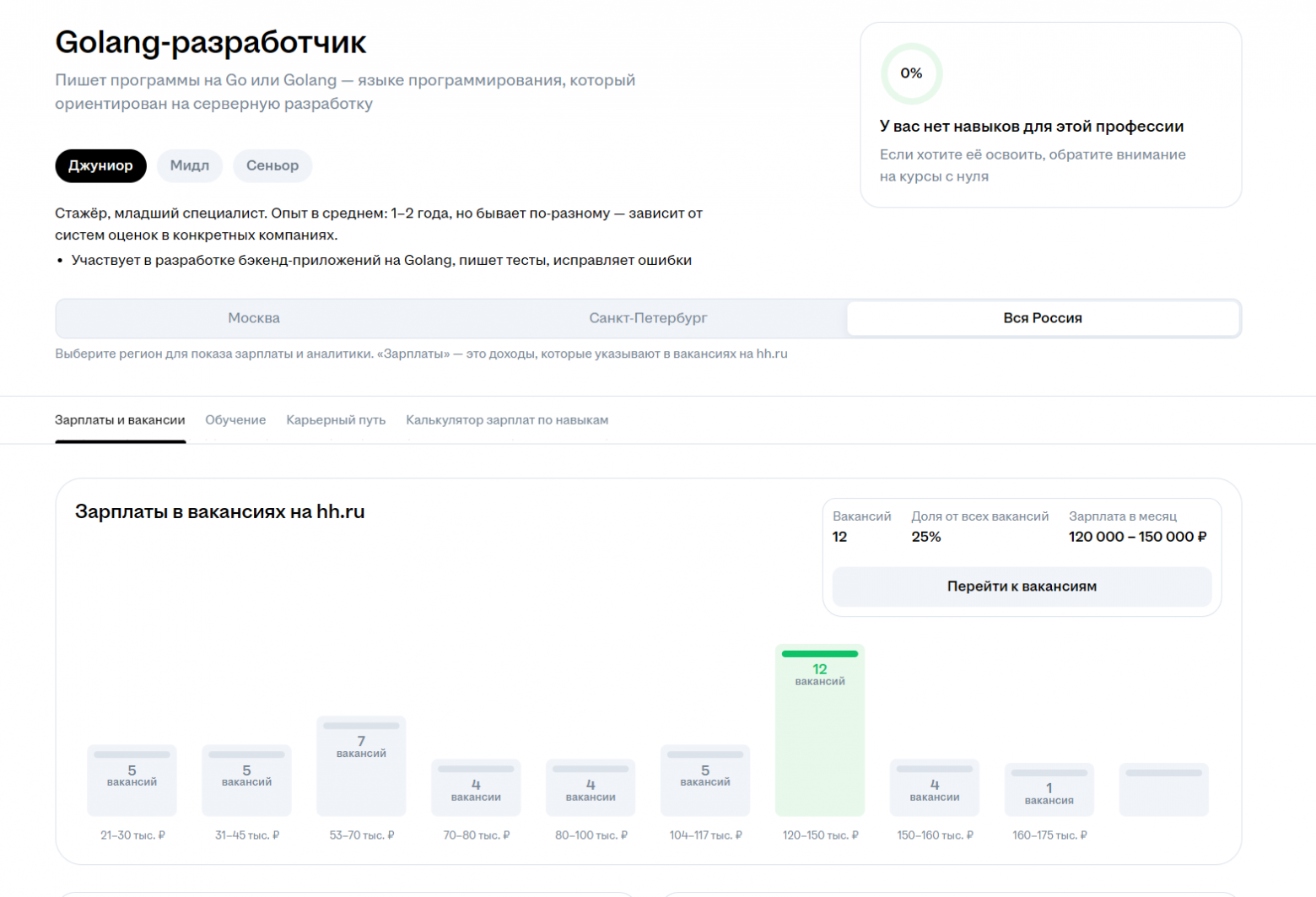Select the Зарплаты и вакансии tab
The width and height of the screenshot is (1316, 897).
coord(120,419)
